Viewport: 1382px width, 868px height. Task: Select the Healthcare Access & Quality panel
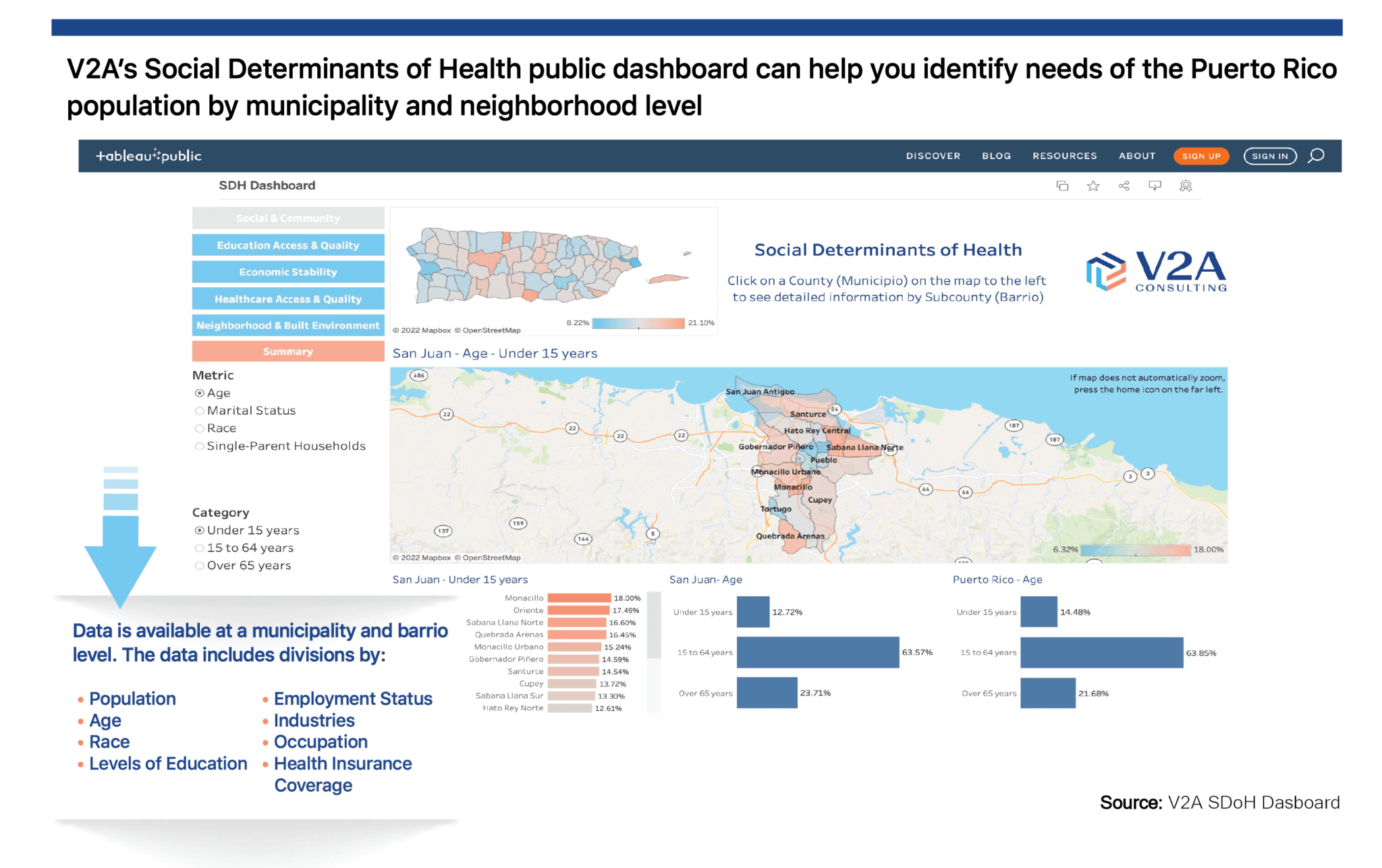288,298
